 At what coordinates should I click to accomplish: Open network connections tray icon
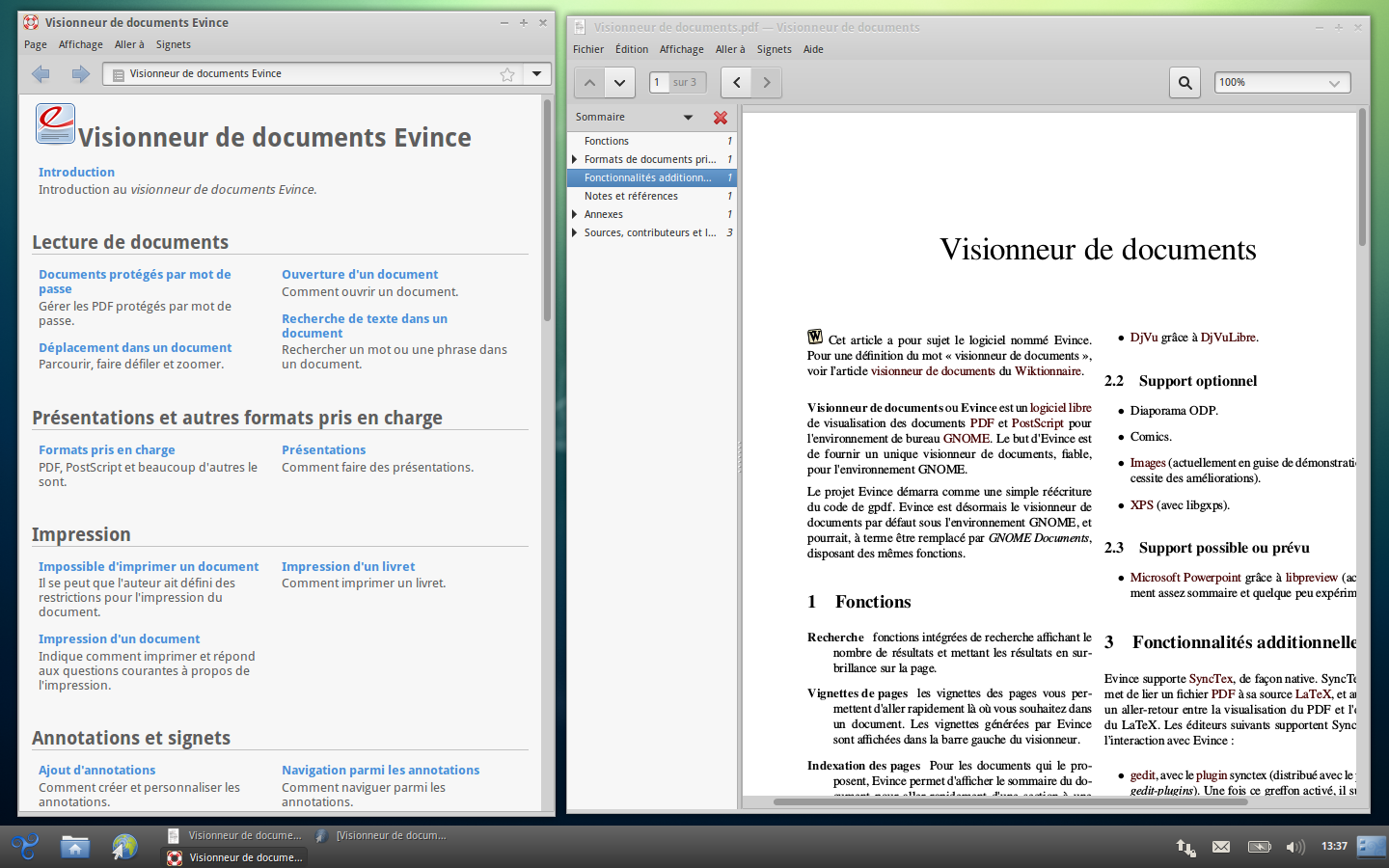tap(1185, 847)
